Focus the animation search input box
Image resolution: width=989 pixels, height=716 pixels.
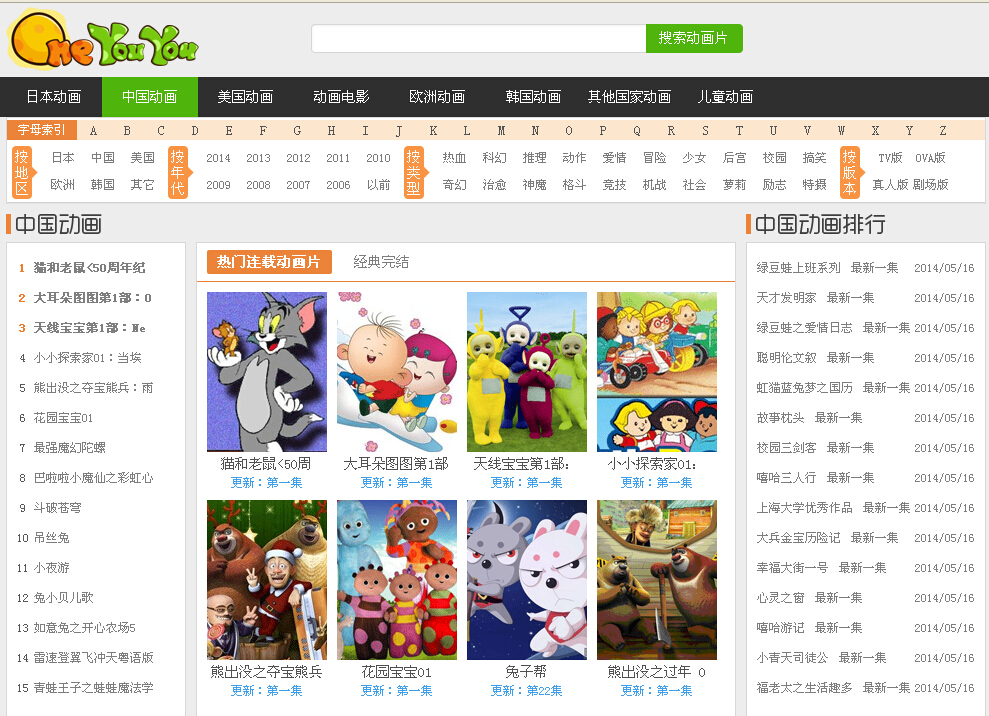coord(479,38)
